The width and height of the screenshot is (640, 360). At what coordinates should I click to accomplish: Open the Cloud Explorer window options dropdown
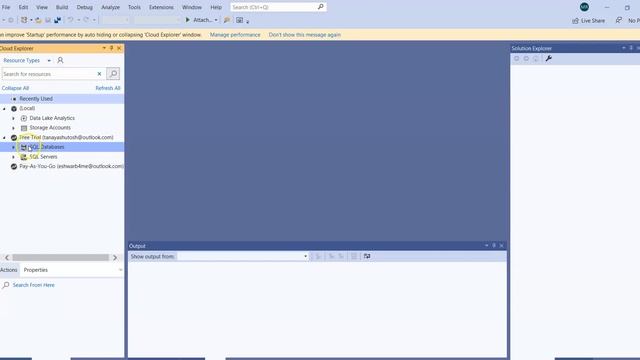104,48
